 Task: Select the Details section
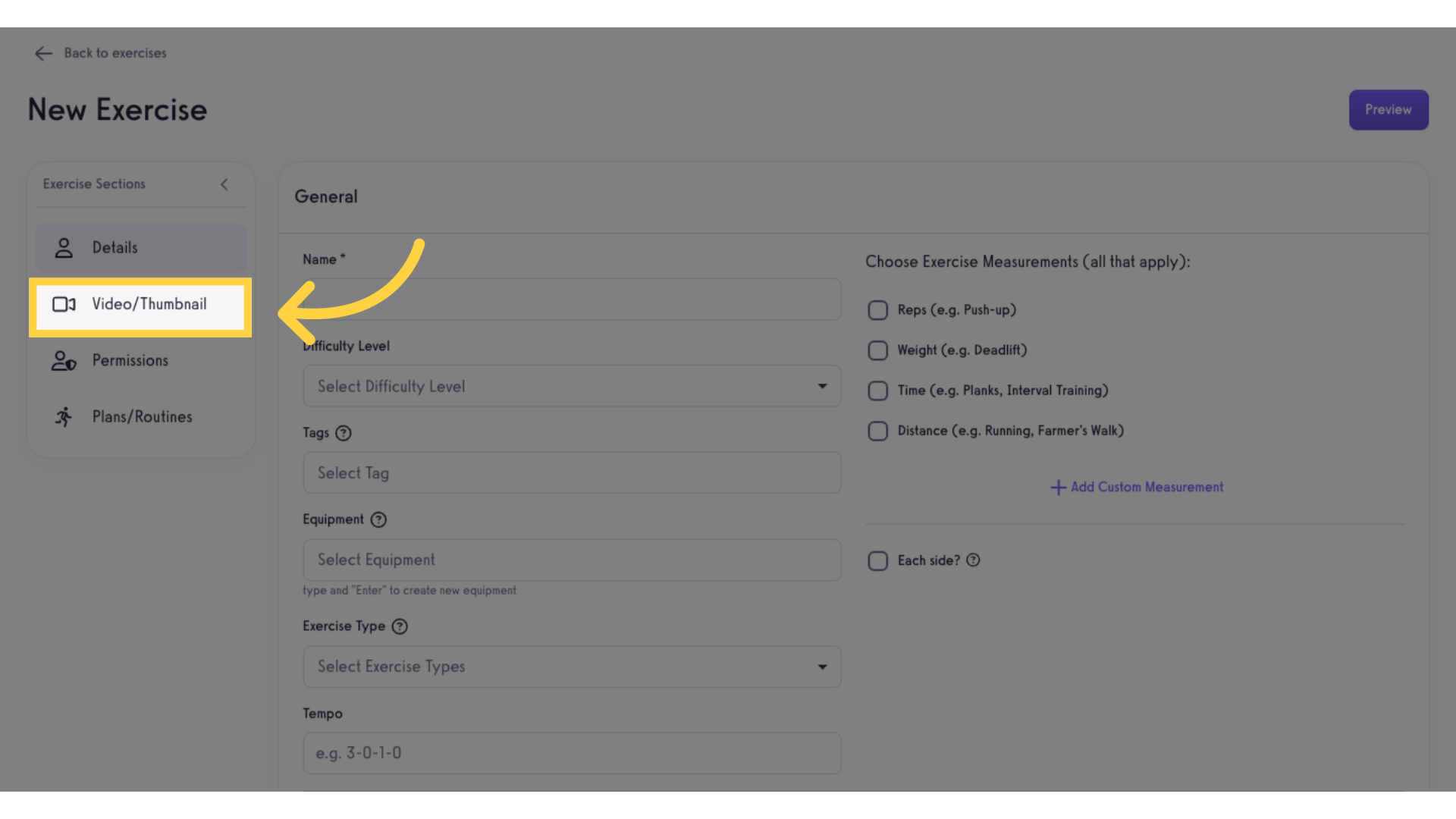click(140, 248)
